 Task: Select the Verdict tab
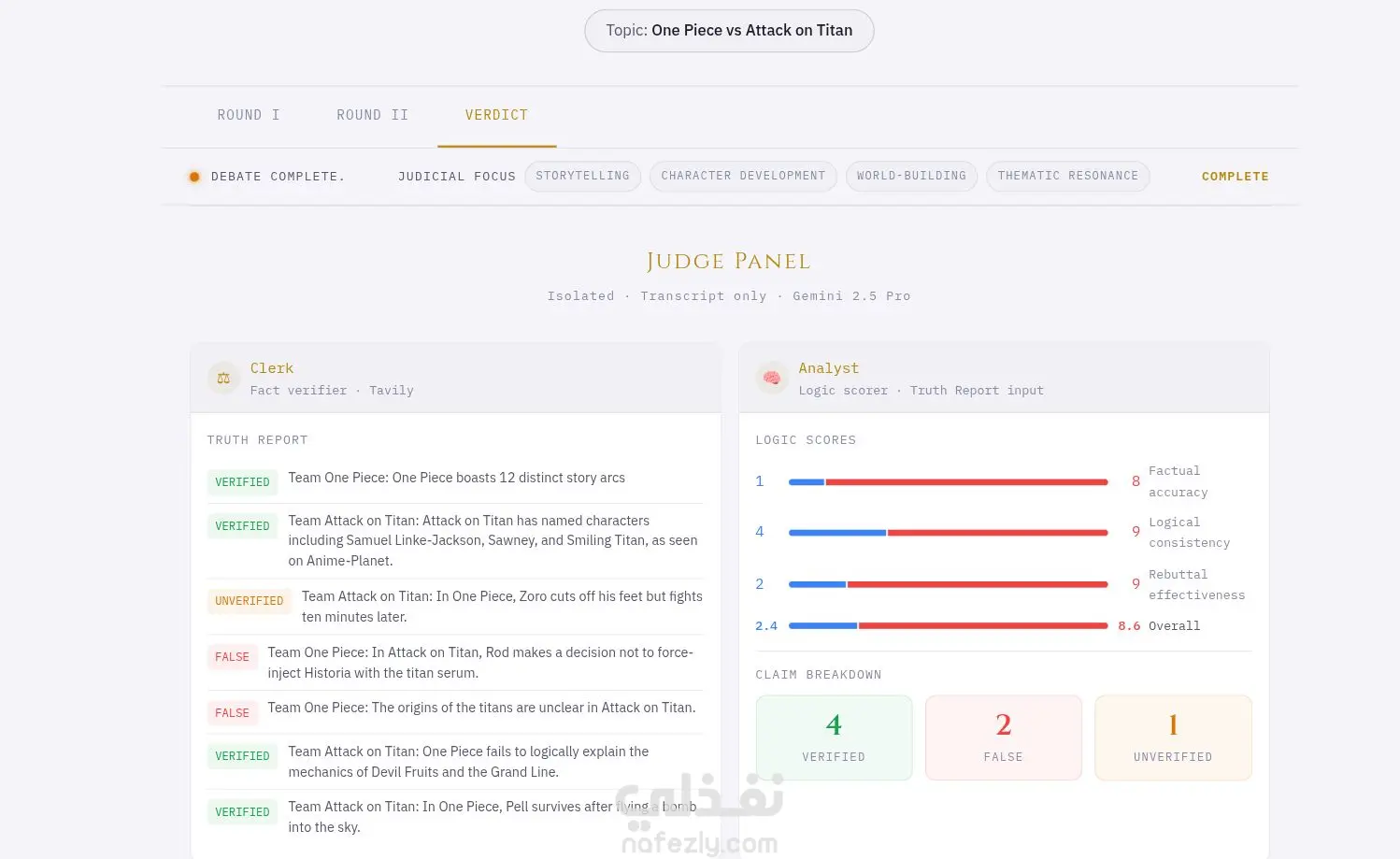click(x=497, y=115)
